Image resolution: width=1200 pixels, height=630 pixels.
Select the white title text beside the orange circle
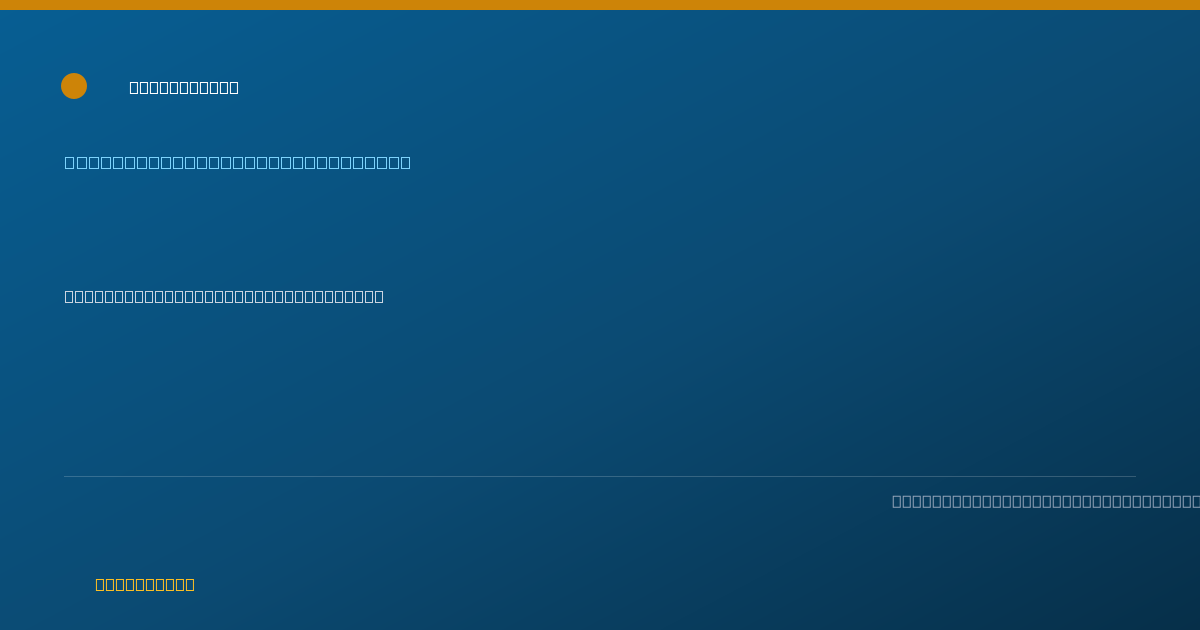(x=184, y=87)
